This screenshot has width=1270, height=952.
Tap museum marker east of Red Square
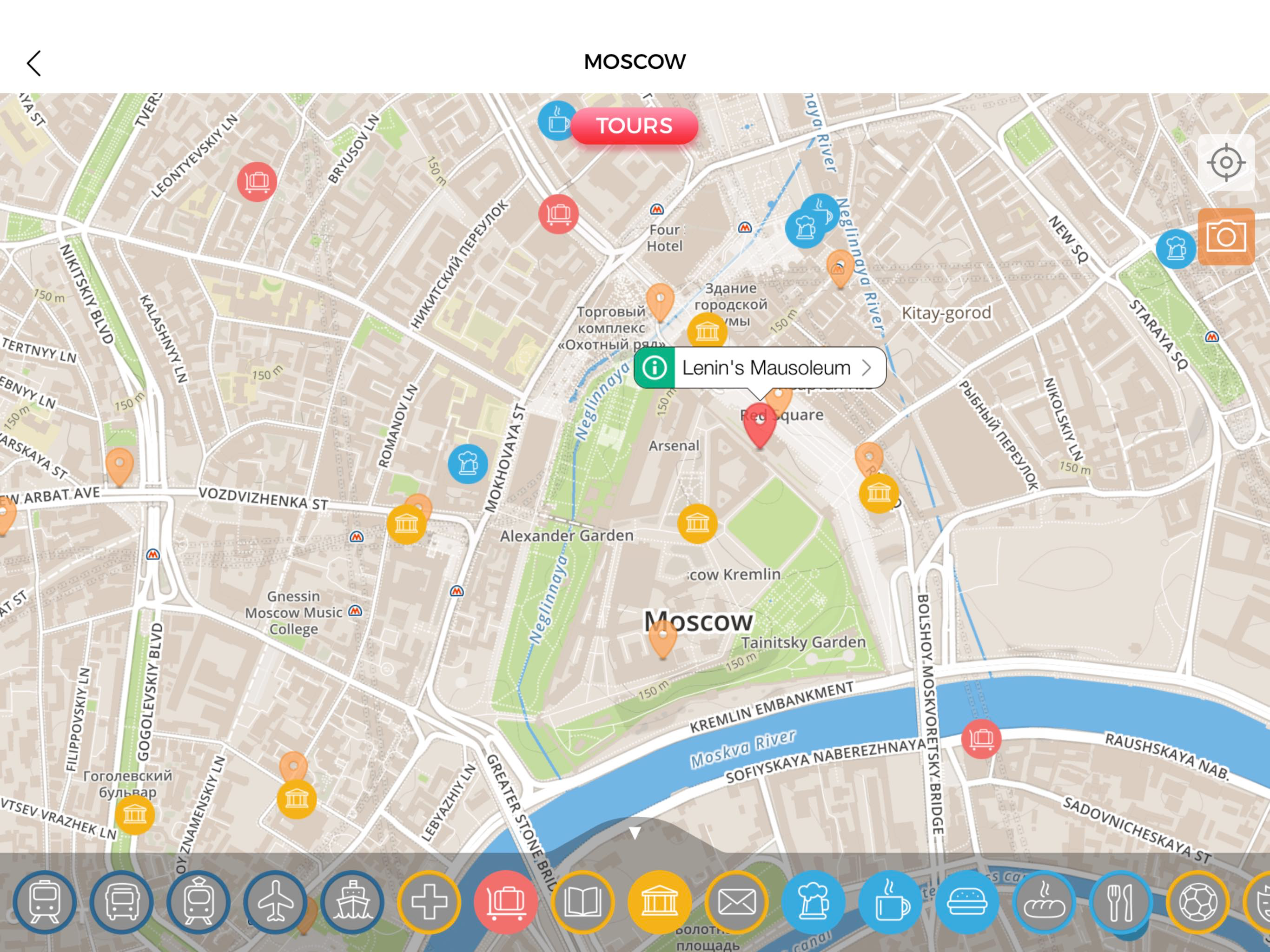879,493
